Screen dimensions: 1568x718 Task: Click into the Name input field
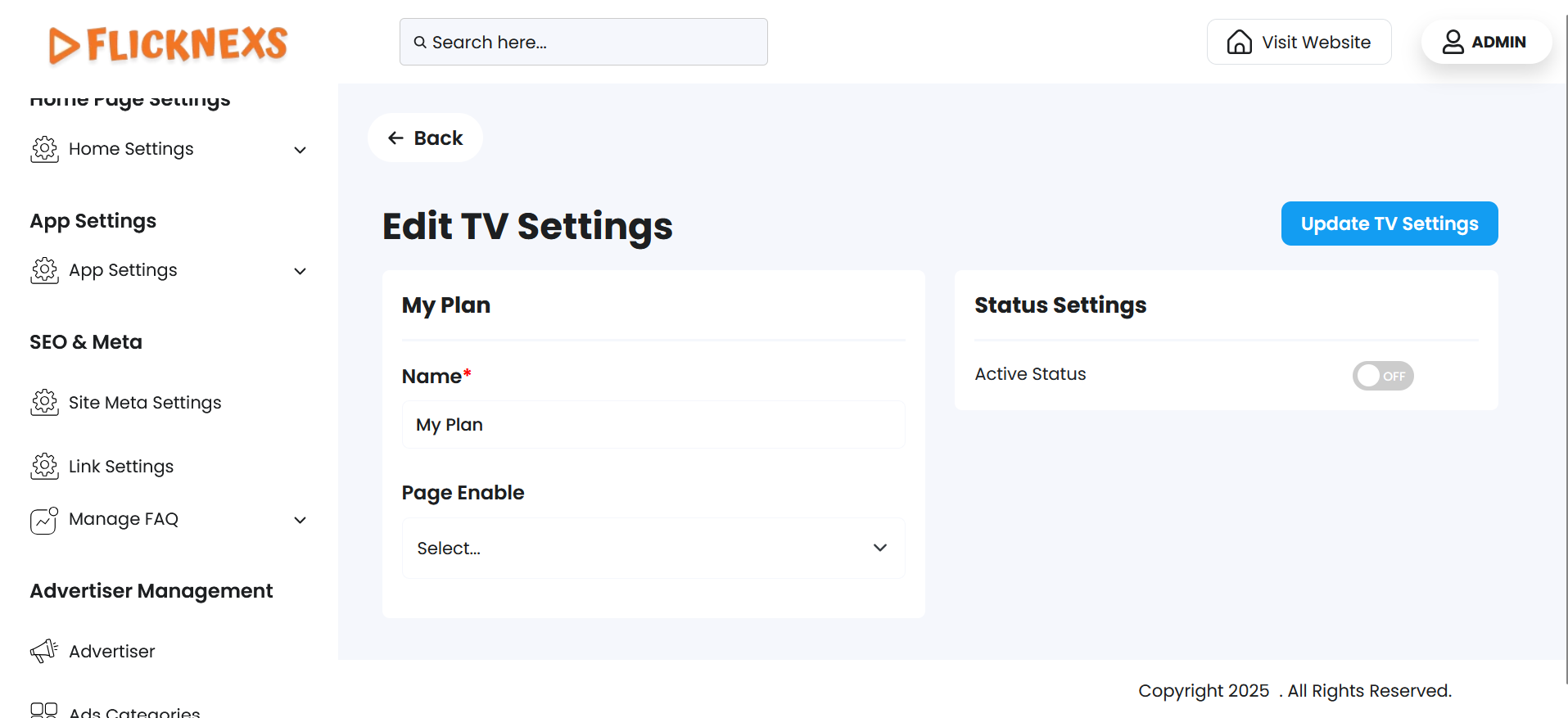[653, 425]
